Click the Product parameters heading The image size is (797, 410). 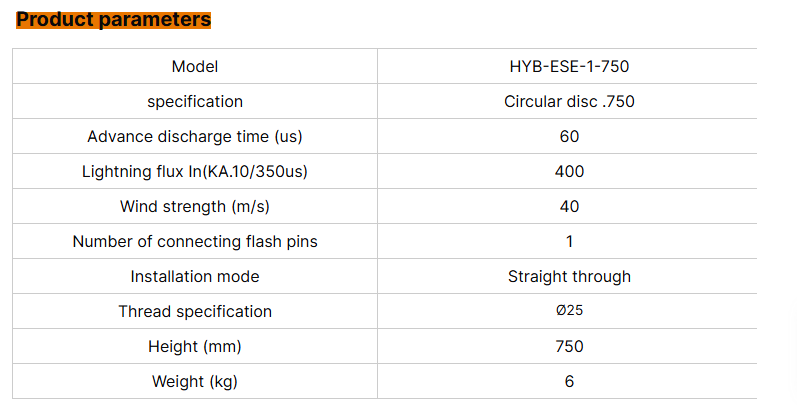tap(114, 19)
